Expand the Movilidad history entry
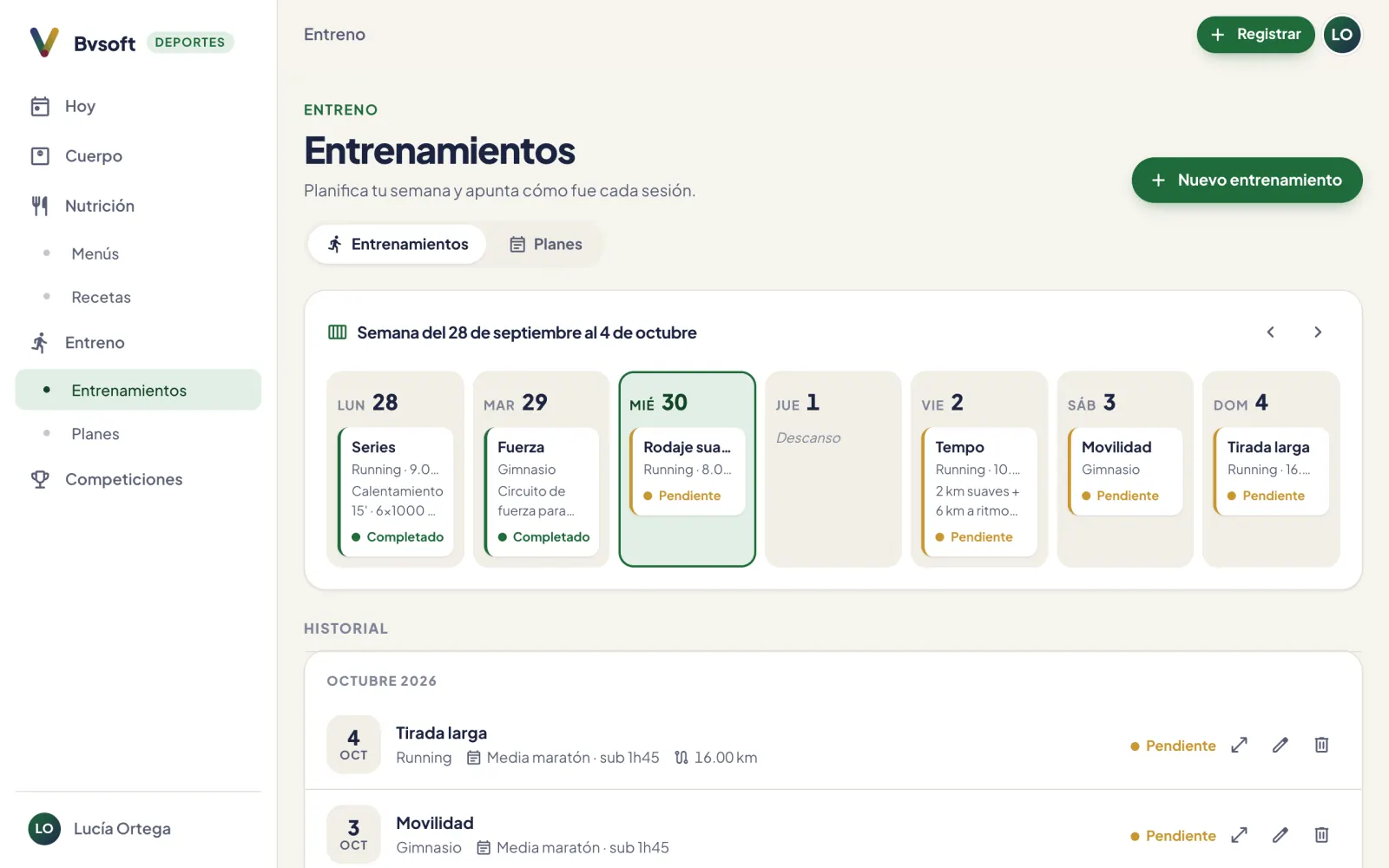1389x868 pixels. tap(1239, 835)
